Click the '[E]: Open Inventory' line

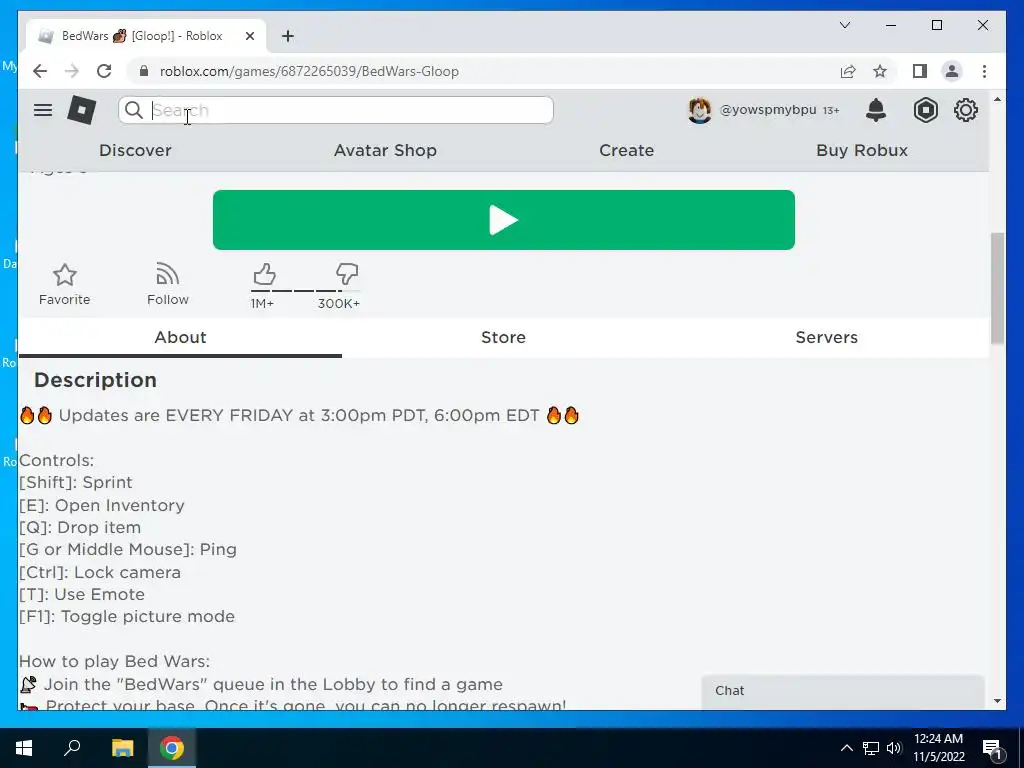point(102,505)
